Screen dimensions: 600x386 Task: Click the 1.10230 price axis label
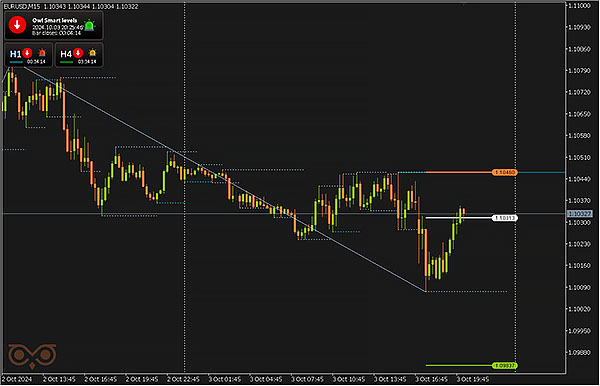[x=579, y=244]
